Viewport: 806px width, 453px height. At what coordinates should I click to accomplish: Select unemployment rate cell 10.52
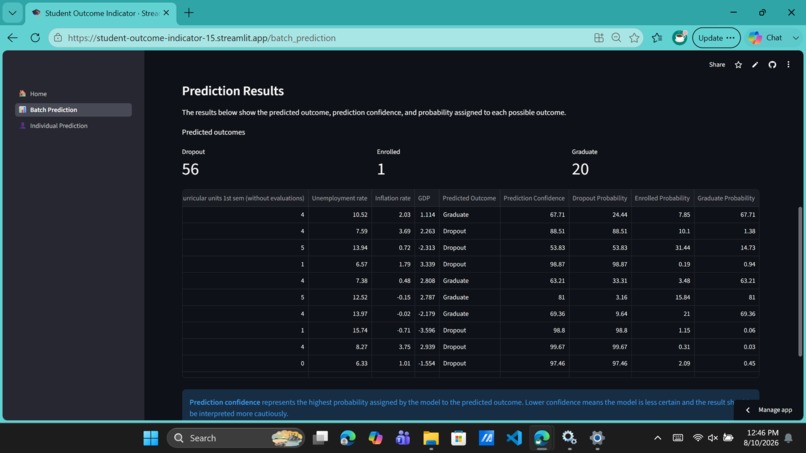pos(340,214)
